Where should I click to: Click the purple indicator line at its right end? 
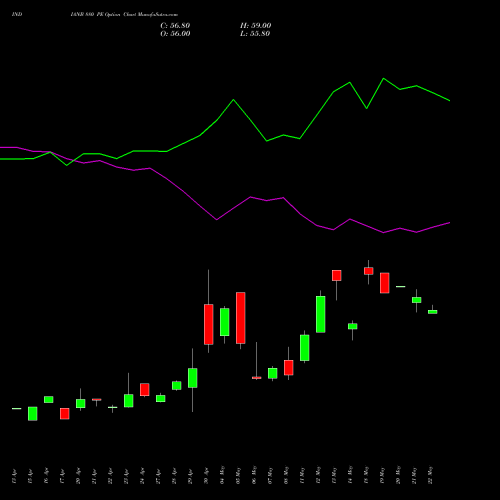coord(449,223)
